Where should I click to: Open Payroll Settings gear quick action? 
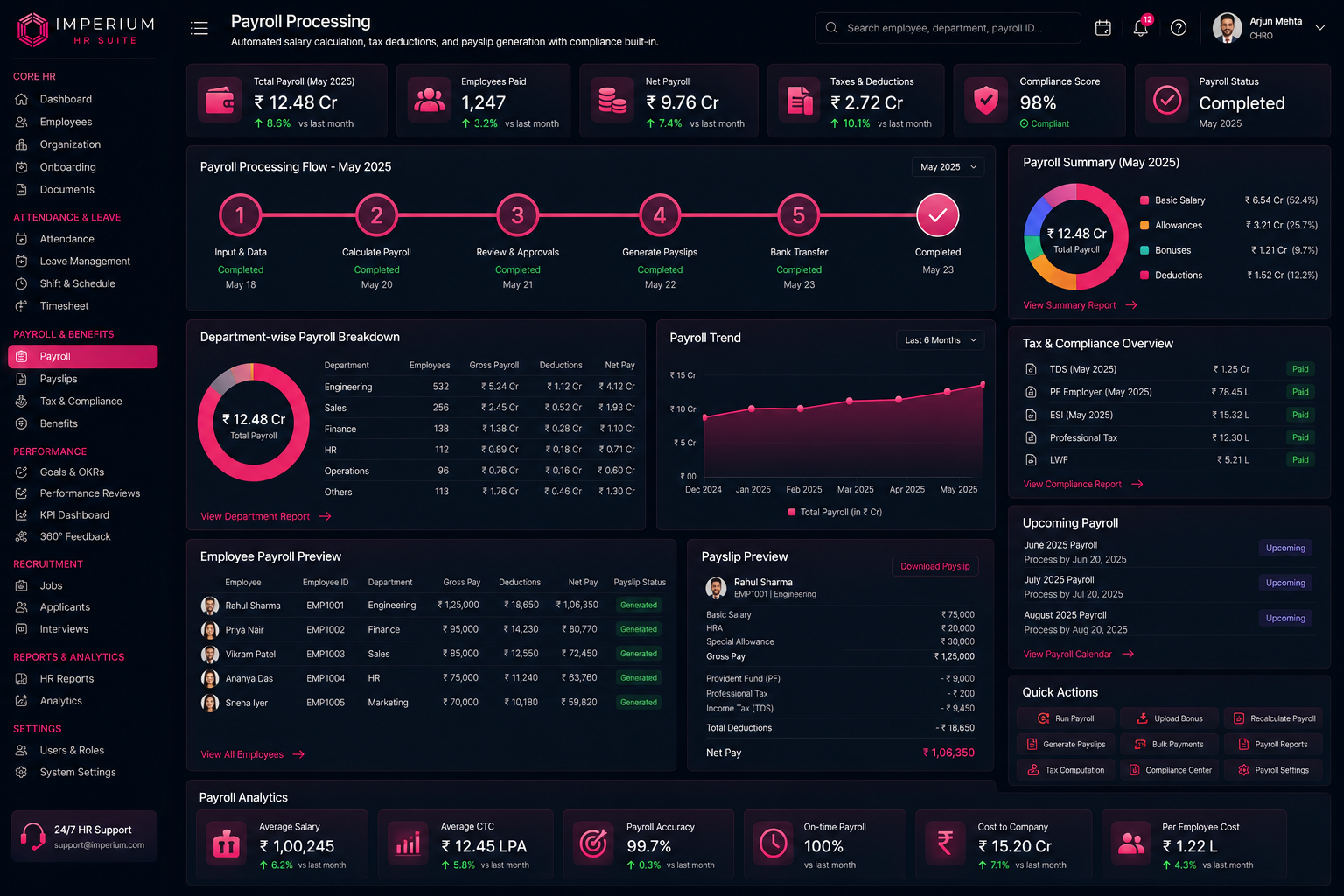(1274, 770)
